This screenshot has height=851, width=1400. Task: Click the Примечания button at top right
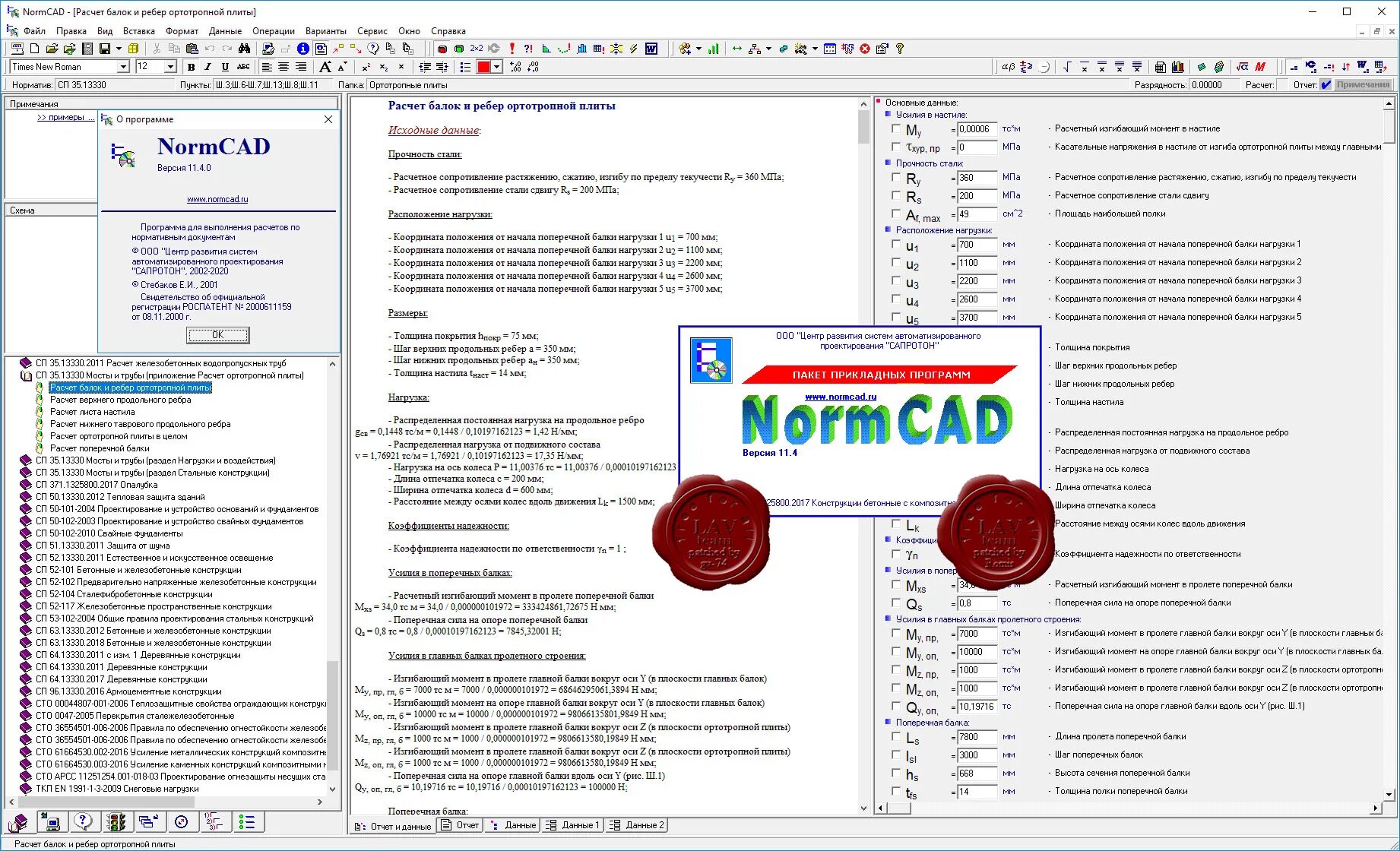(1364, 85)
